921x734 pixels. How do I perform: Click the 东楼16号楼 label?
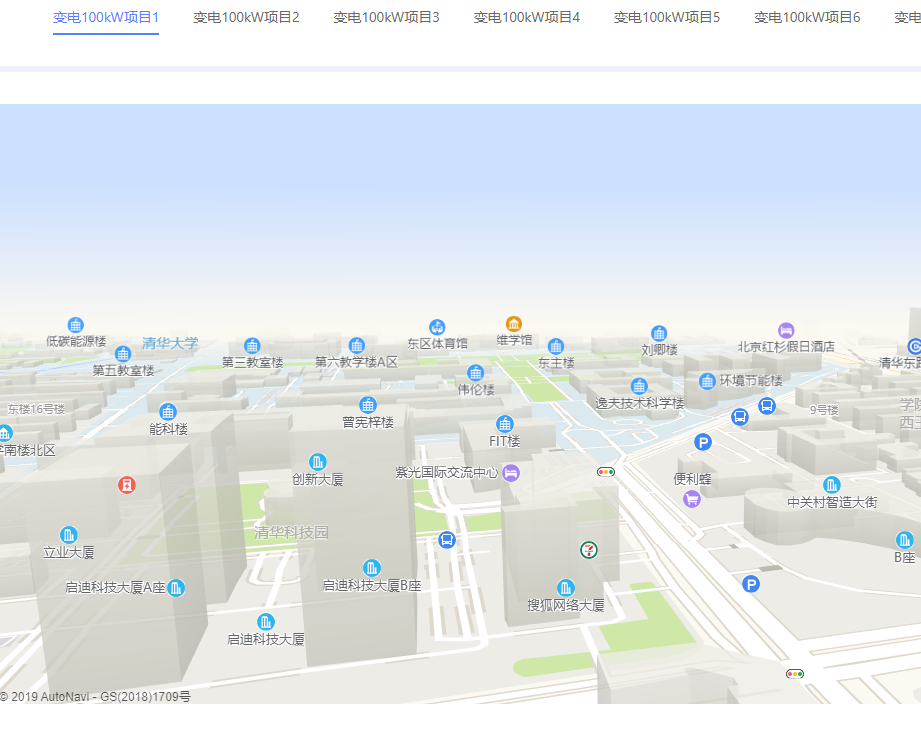[x=36, y=409]
